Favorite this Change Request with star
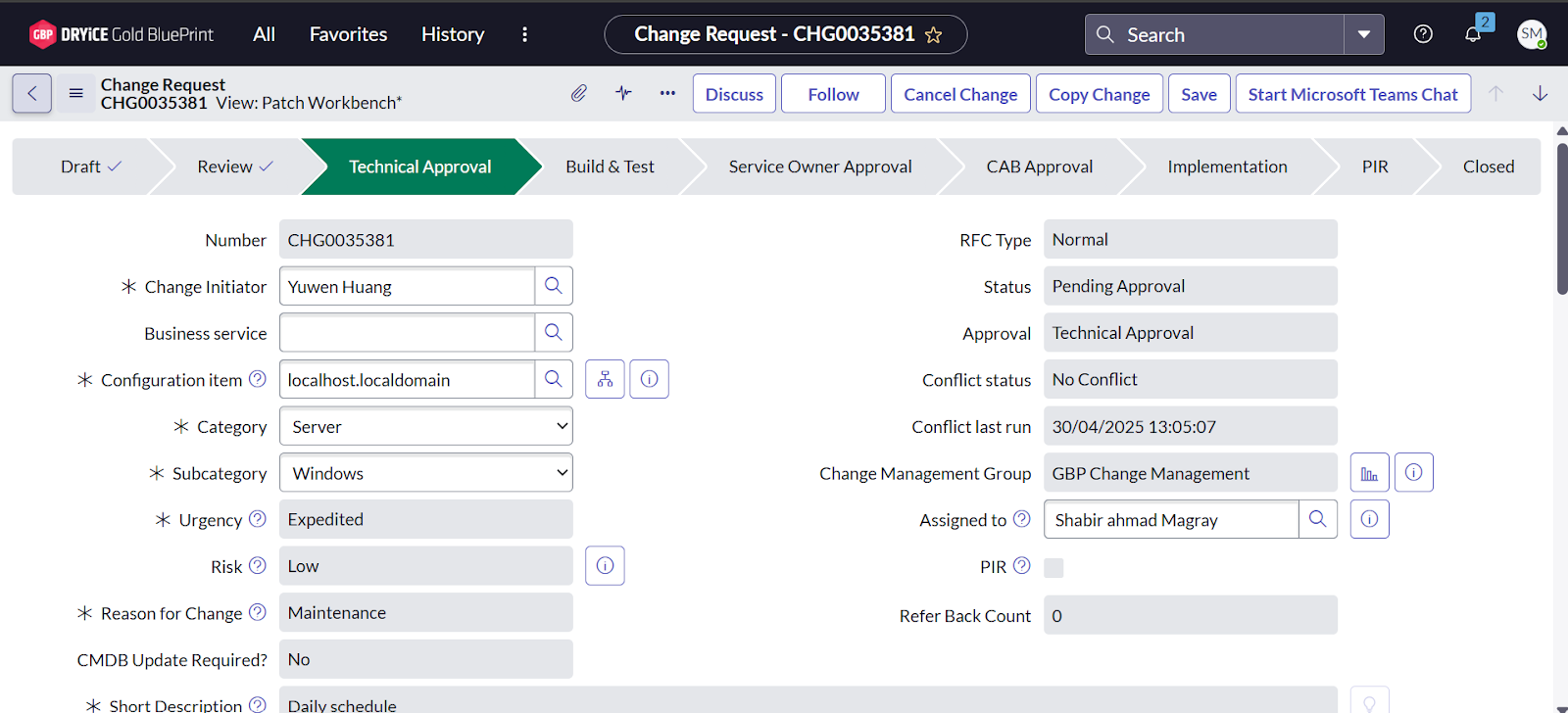This screenshot has height=713, width=1568. (x=934, y=35)
